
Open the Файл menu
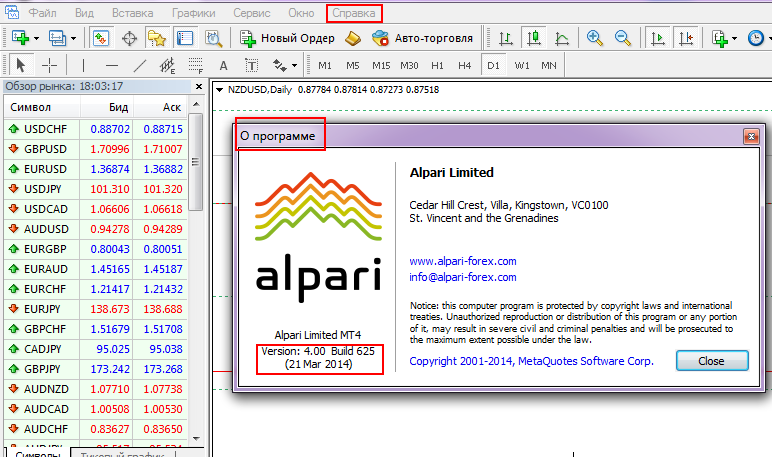(42, 13)
